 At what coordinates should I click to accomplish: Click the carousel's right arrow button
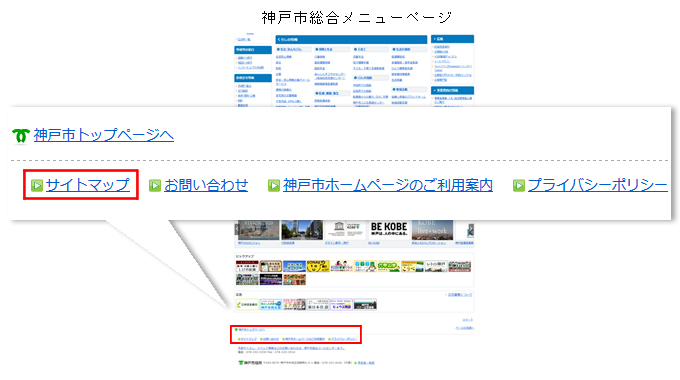471,229
